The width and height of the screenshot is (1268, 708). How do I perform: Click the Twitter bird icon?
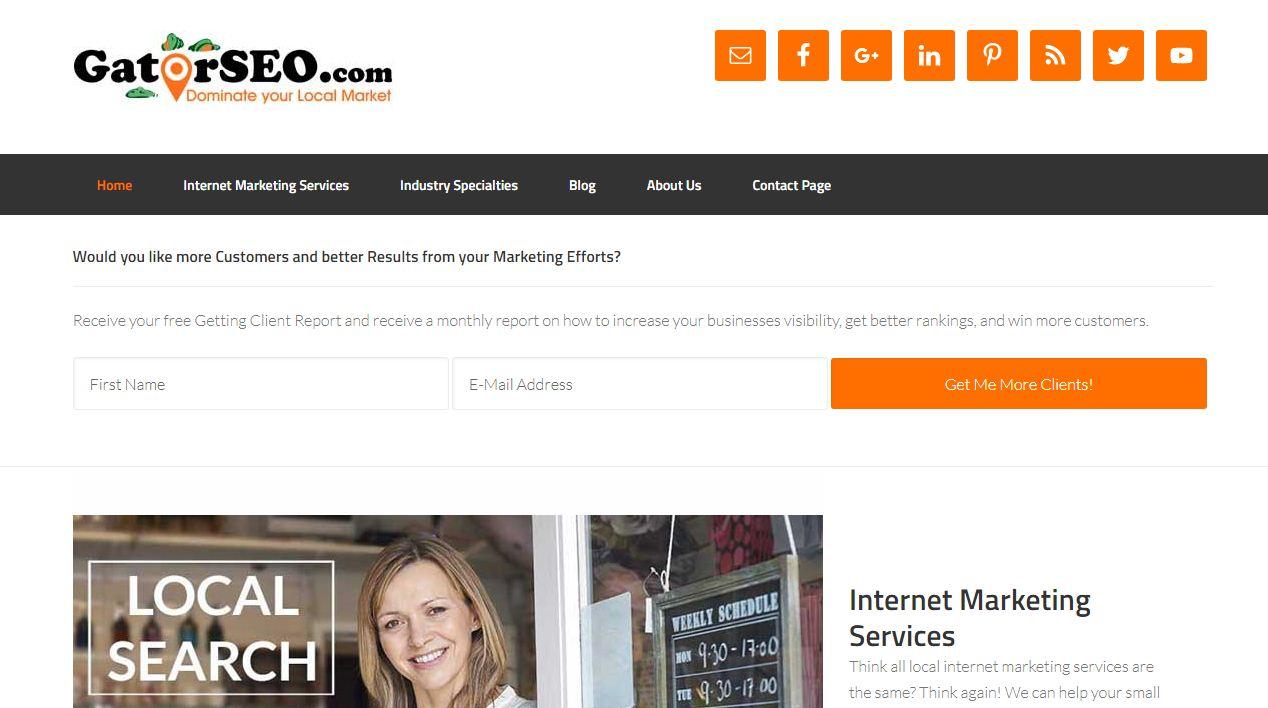pyautogui.click(x=1118, y=55)
